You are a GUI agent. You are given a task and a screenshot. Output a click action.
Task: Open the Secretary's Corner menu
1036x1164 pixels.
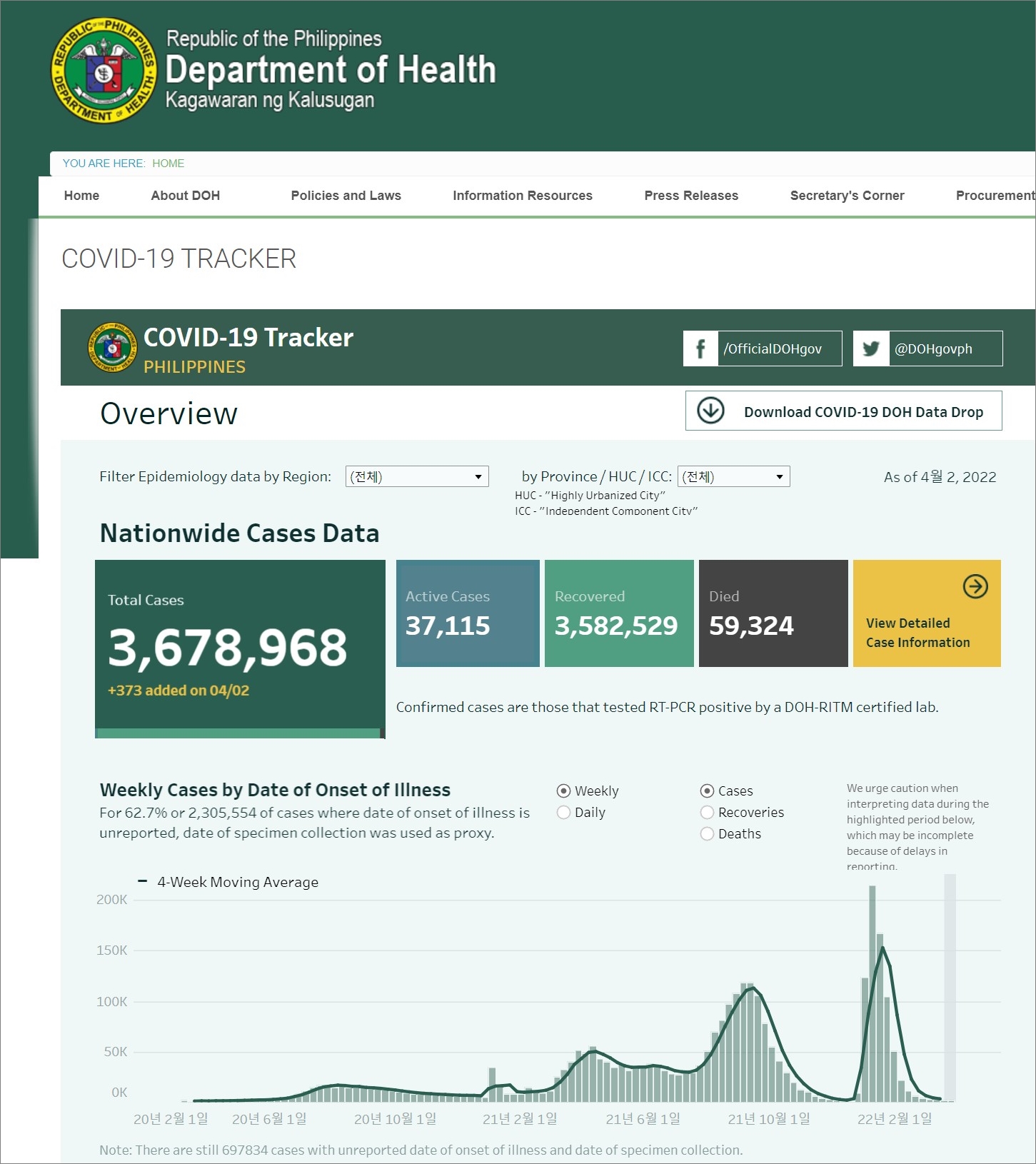click(x=847, y=196)
